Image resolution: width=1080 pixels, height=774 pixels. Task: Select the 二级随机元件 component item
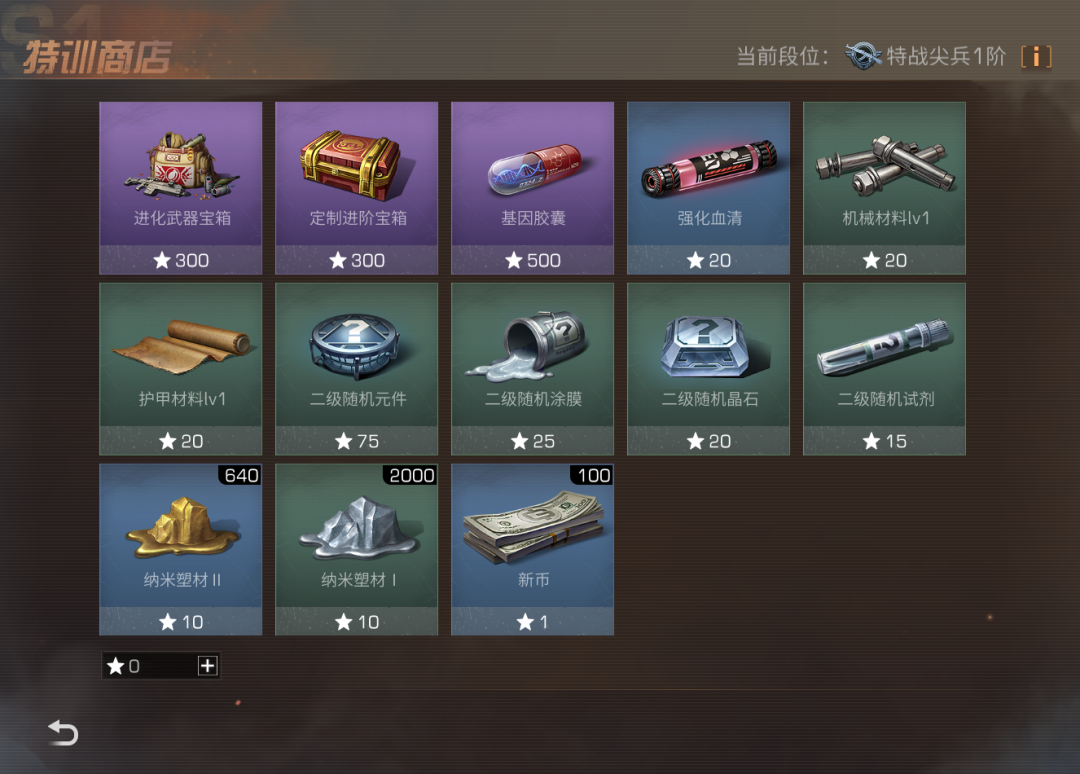coord(356,369)
